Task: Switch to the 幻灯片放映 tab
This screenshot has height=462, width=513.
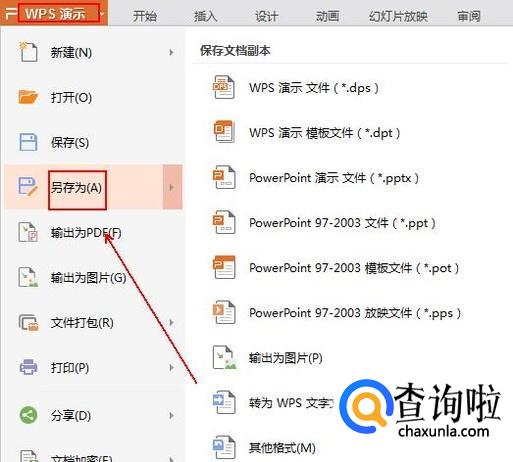Action: (398, 15)
